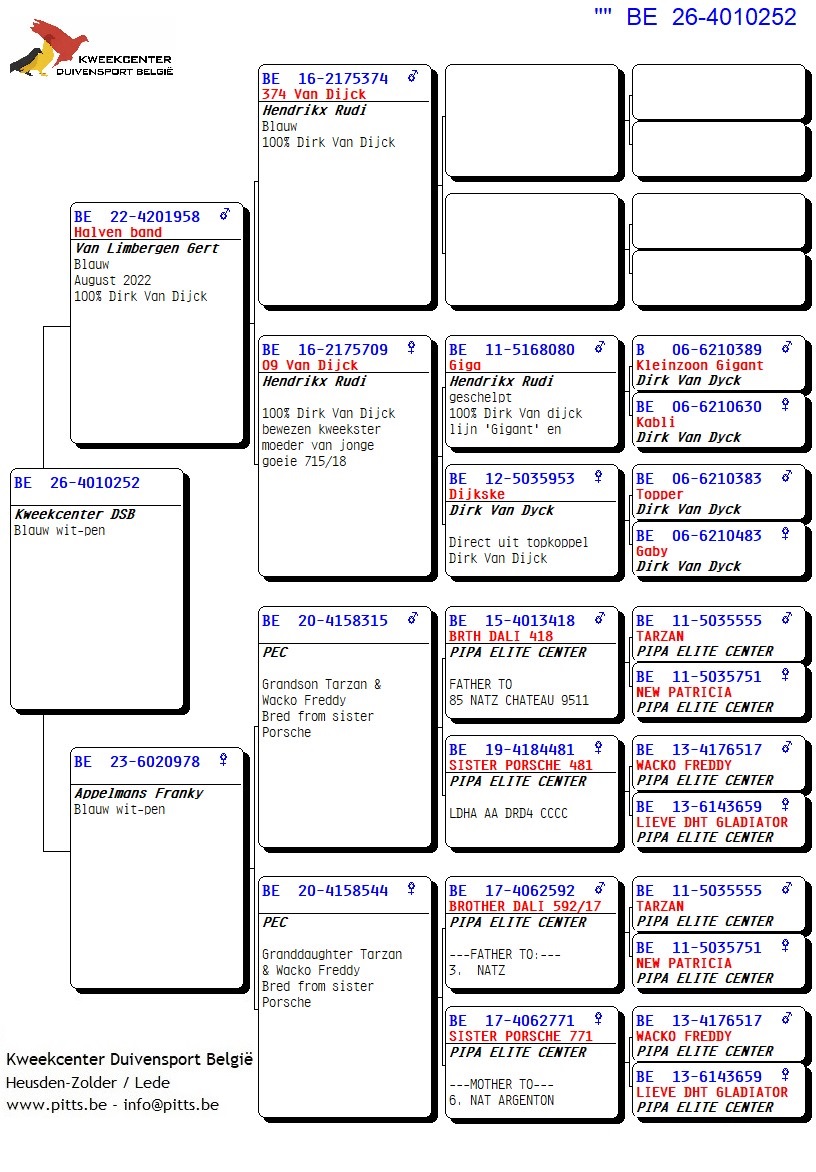
Task: Click the female symbol beside BE 23-6020978
Action: 223,760
